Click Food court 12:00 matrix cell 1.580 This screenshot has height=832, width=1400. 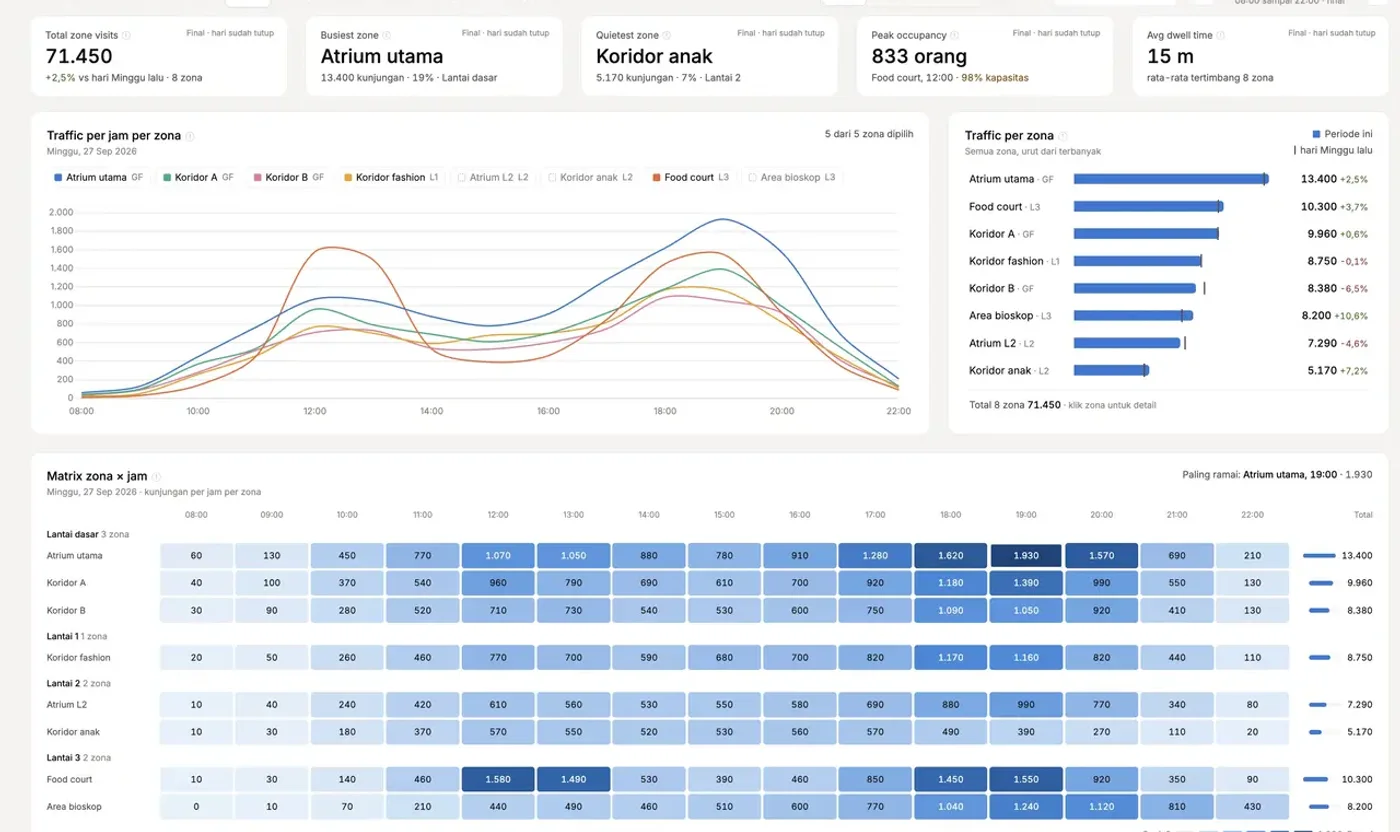click(x=498, y=779)
